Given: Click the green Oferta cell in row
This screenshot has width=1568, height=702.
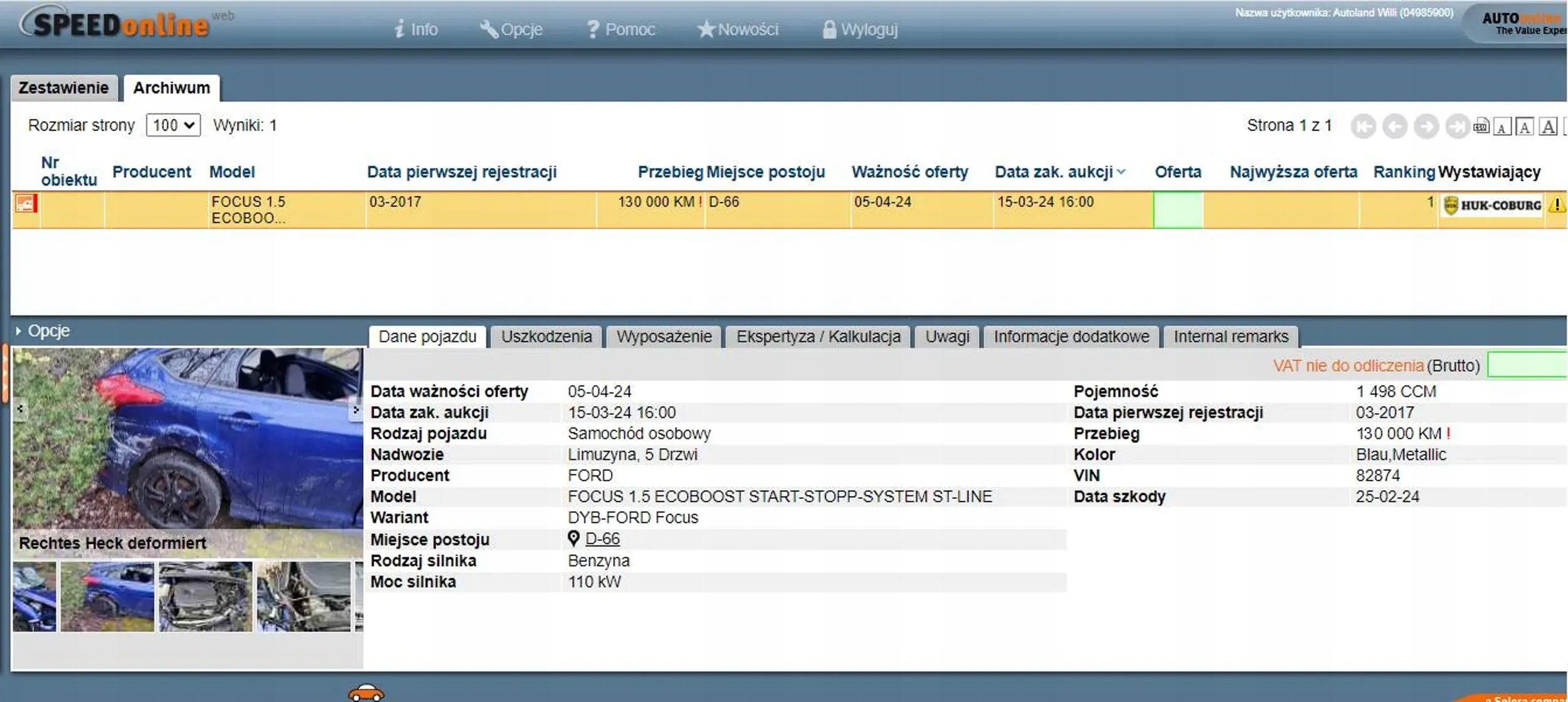Looking at the screenshot, I should pyautogui.click(x=1177, y=210).
